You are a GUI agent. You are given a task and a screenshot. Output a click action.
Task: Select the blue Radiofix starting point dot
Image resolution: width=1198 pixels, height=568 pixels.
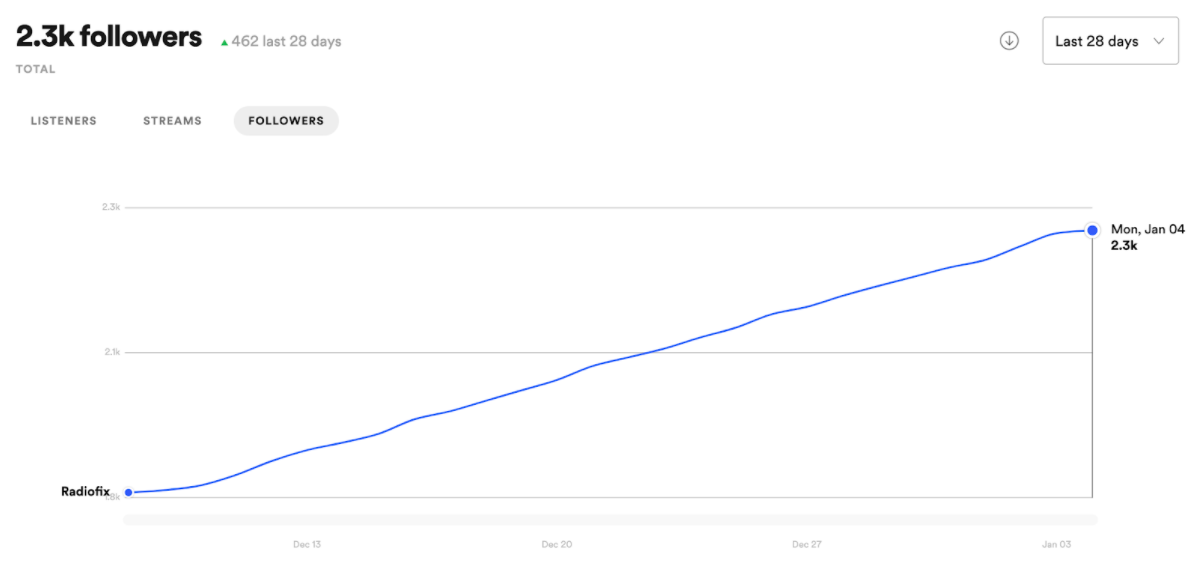(128, 492)
